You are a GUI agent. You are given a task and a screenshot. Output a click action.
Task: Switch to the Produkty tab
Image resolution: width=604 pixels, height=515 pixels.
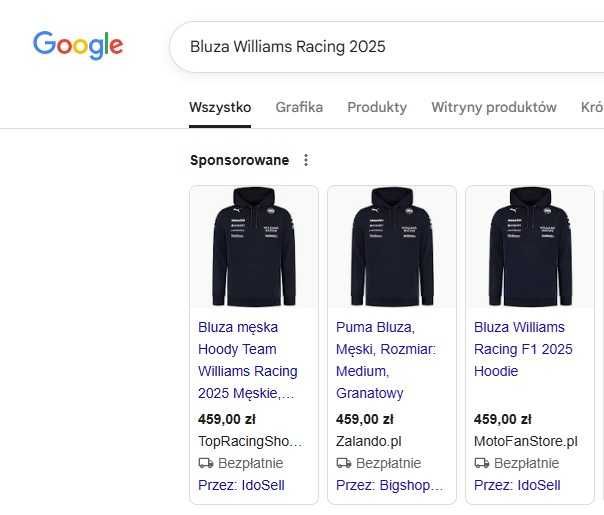coord(377,107)
